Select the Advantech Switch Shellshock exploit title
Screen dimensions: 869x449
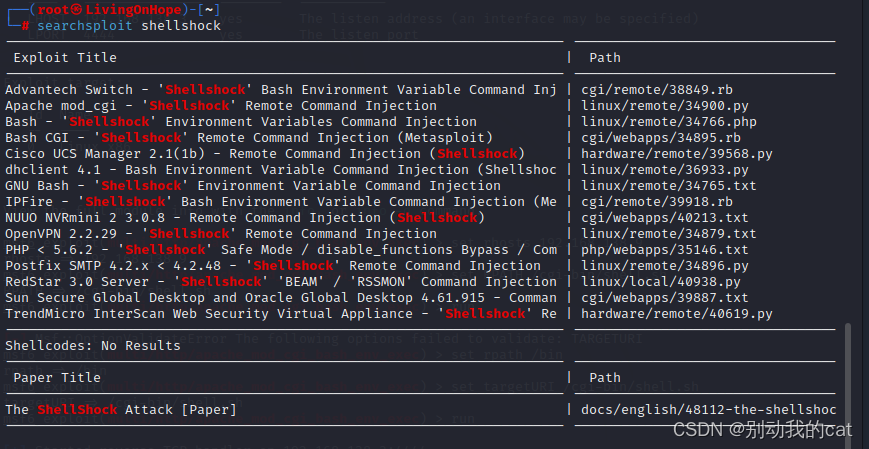point(280,90)
